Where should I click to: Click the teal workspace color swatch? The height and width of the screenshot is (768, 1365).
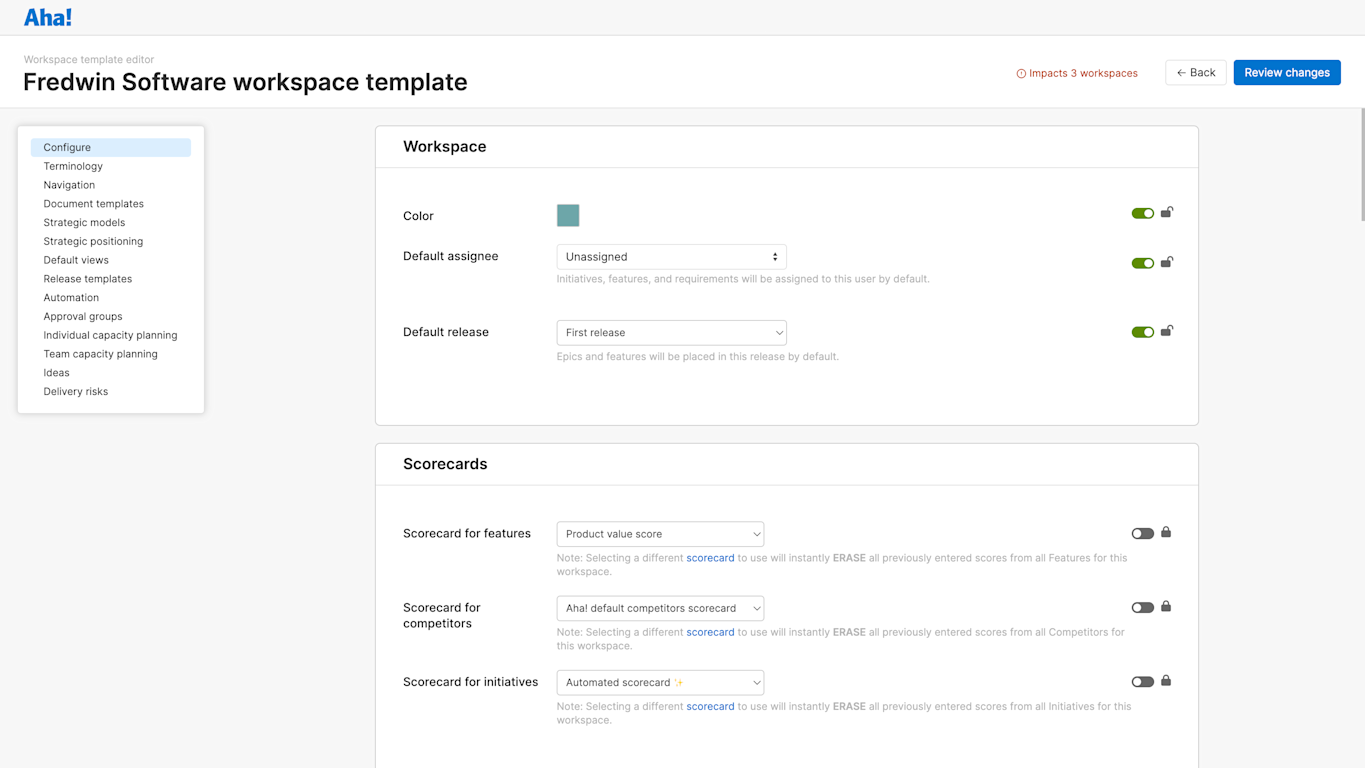click(568, 214)
